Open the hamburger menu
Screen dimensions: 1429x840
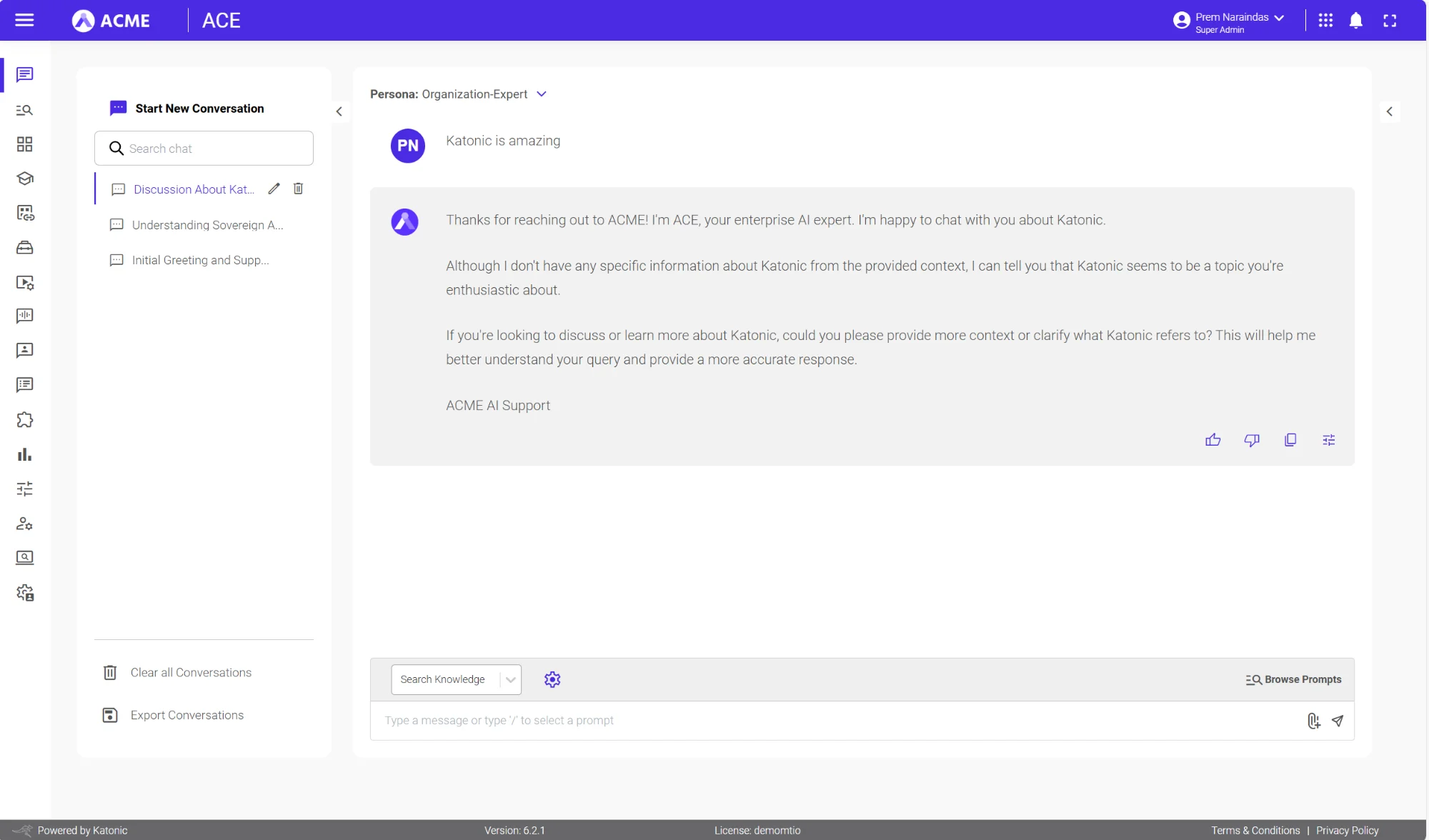pyautogui.click(x=24, y=20)
